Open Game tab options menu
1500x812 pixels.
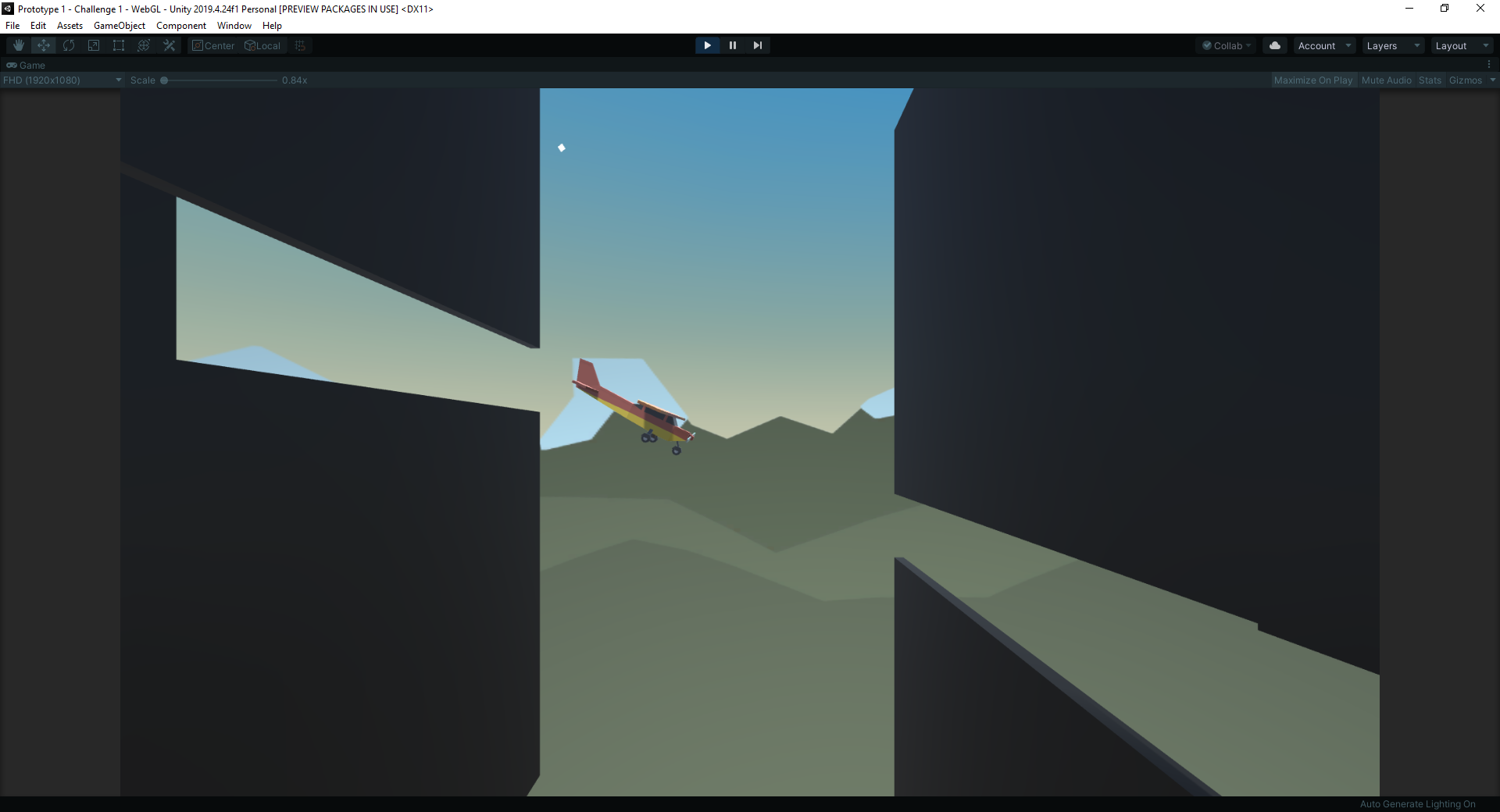pyautogui.click(x=1489, y=65)
